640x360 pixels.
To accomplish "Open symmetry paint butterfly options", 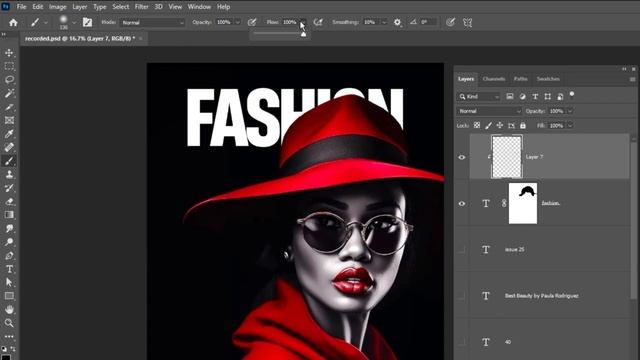I will click(468, 22).
